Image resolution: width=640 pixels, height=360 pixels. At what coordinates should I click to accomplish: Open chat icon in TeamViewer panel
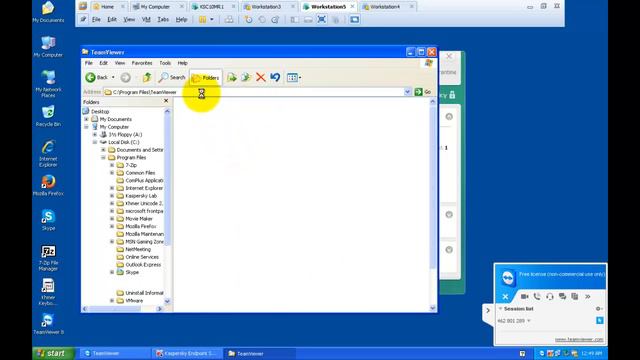(562, 296)
